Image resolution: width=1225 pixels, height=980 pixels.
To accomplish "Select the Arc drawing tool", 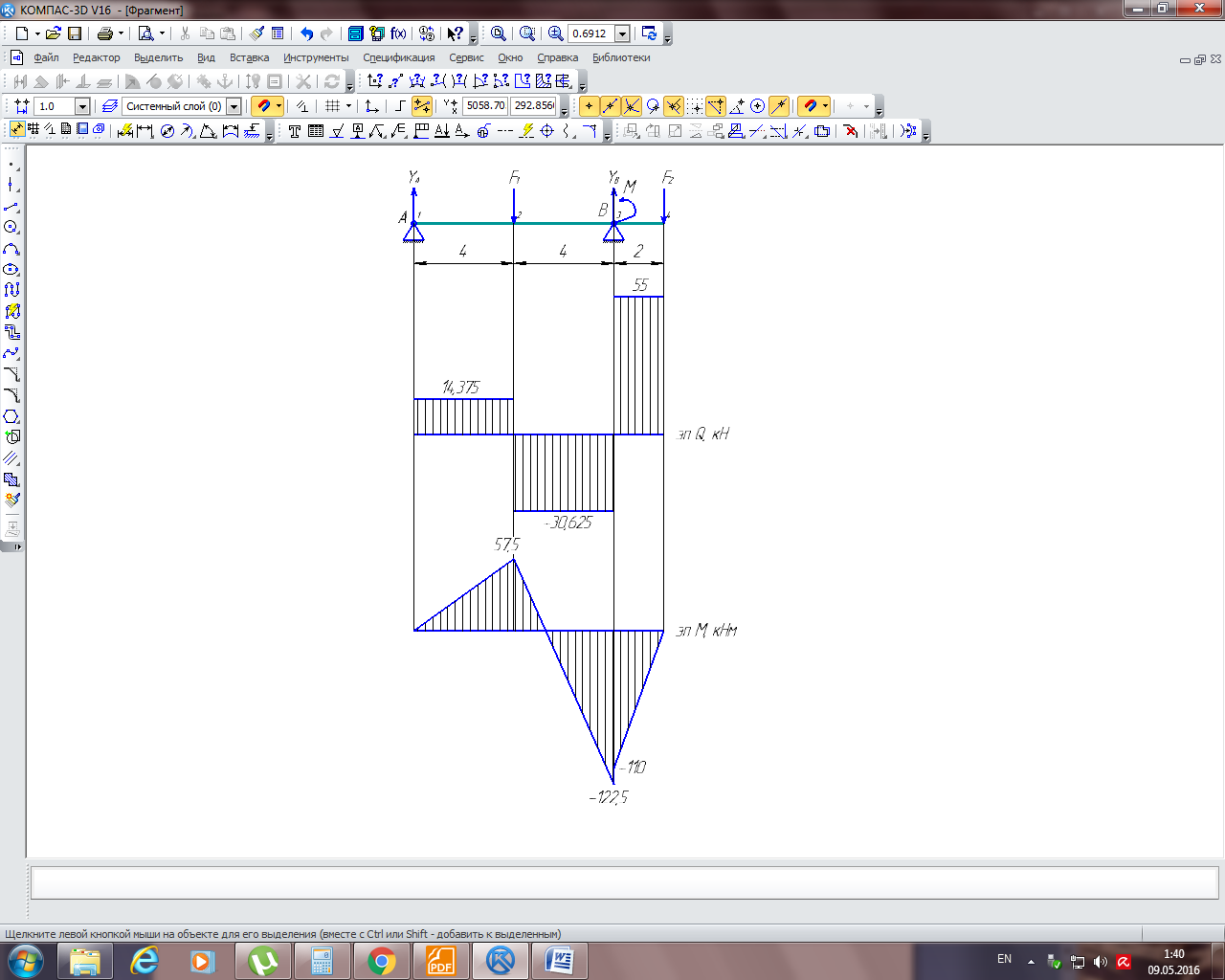I will click(11, 248).
